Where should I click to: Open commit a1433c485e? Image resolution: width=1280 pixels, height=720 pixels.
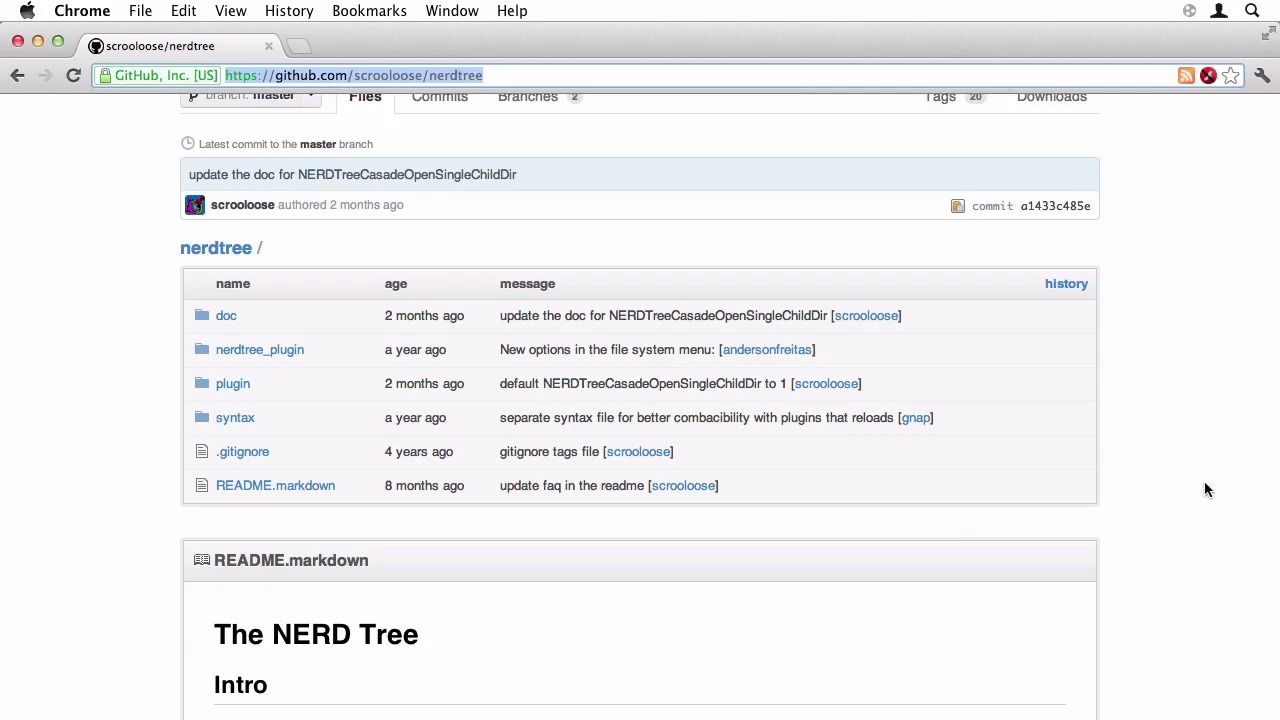tap(1055, 206)
